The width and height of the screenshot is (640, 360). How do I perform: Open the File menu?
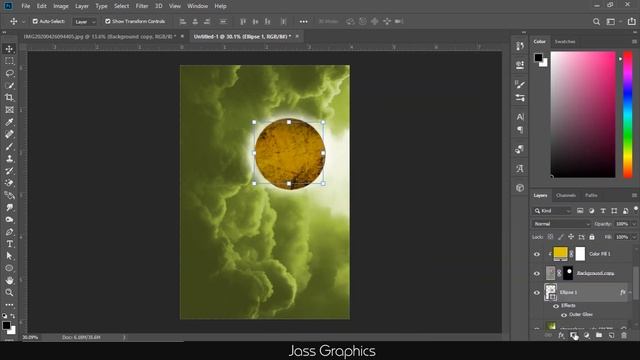(x=26, y=6)
